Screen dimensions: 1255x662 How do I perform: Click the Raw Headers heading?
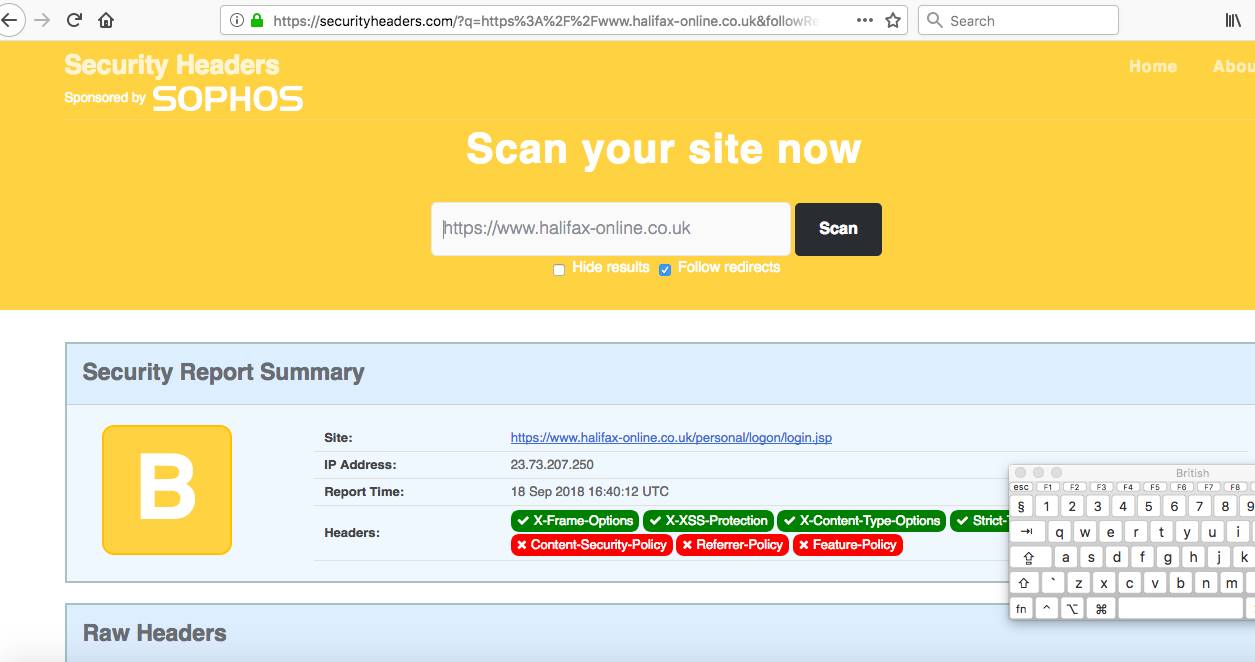click(x=154, y=633)
